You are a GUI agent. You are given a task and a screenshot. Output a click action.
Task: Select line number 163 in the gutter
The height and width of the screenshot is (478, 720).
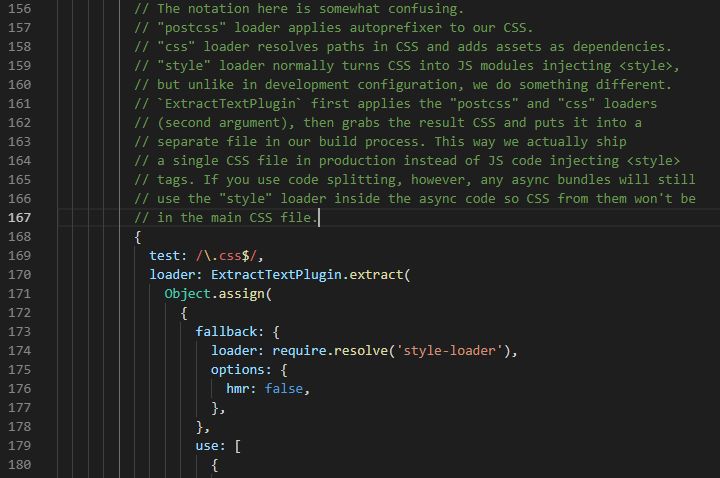click(19, 142)
